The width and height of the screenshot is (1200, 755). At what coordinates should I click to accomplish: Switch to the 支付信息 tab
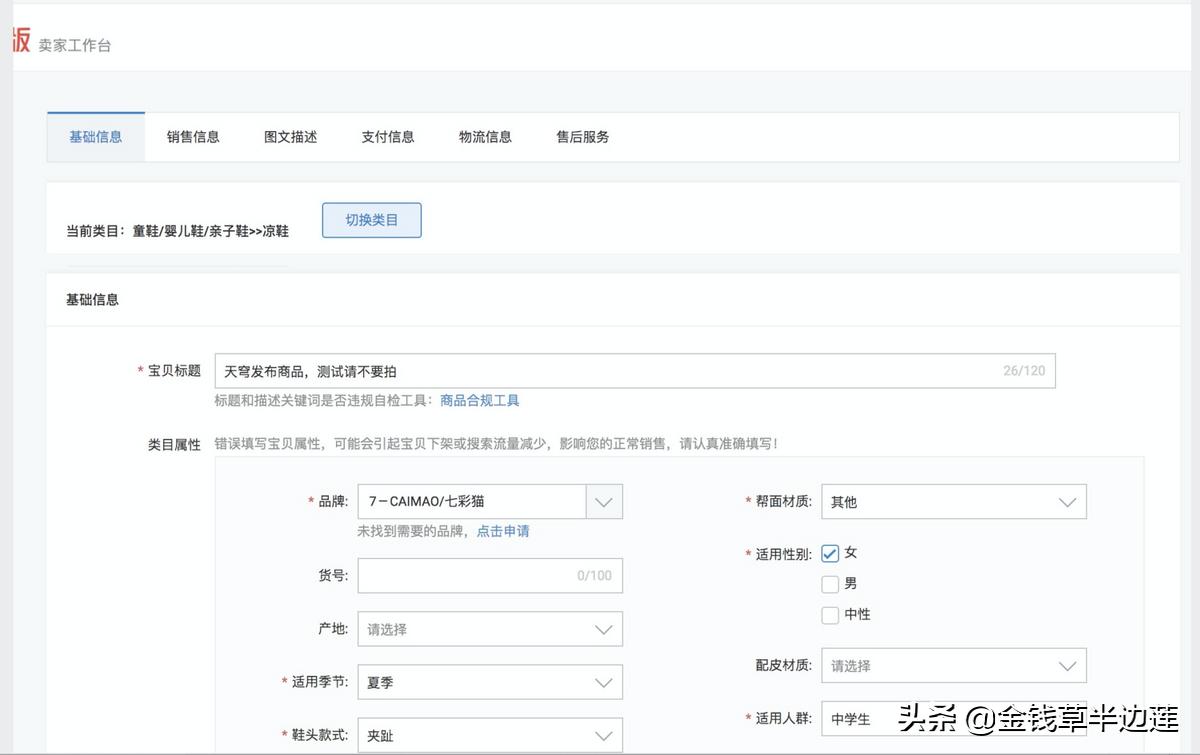click(x=388, y=137)
